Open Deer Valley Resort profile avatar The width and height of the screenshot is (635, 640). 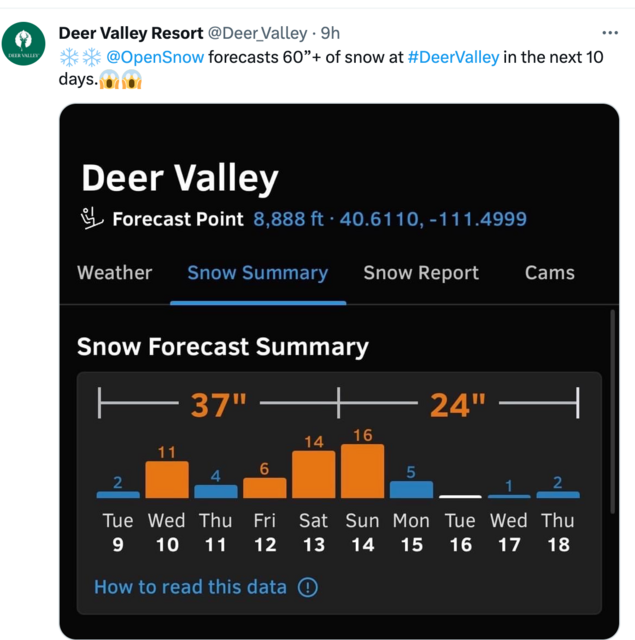click(x=23, y=44)
